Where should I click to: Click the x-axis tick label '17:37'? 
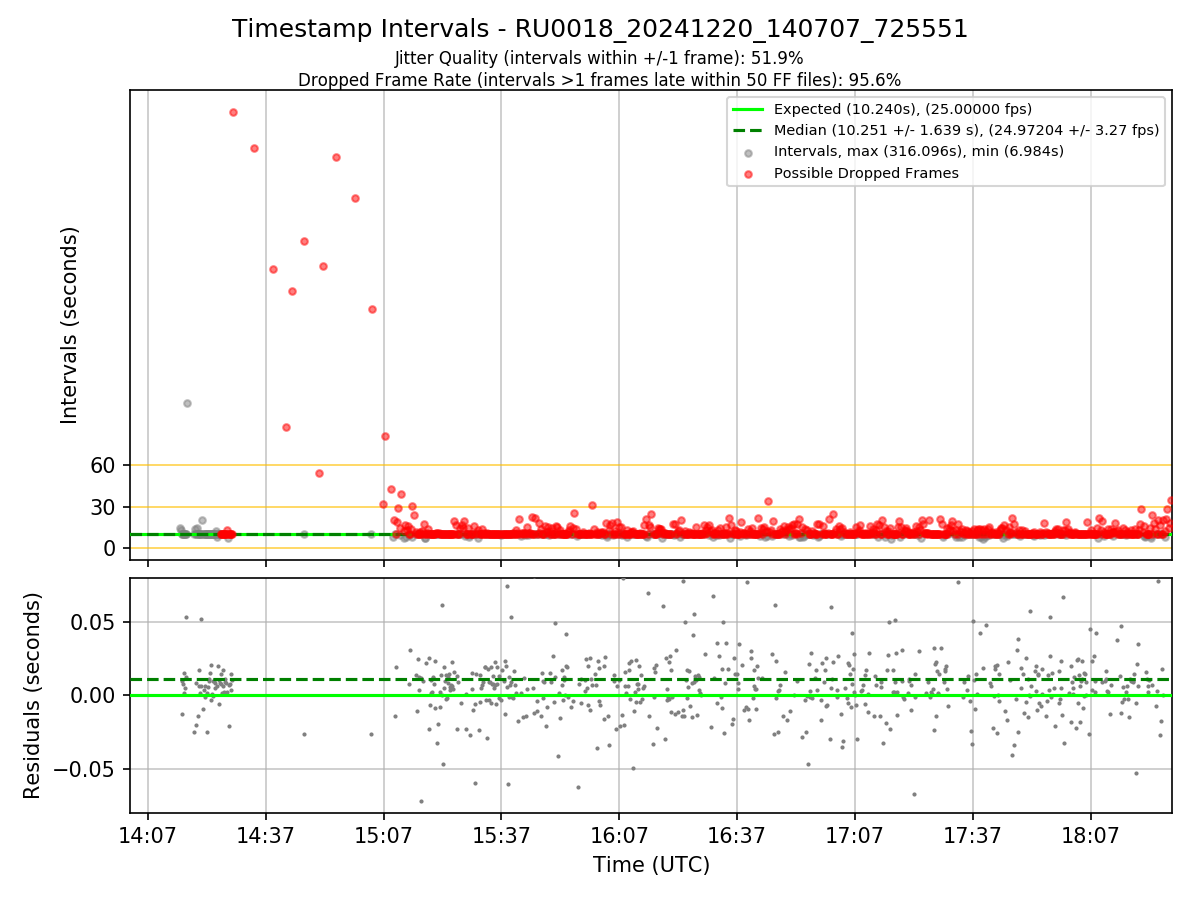pos(973,834)
